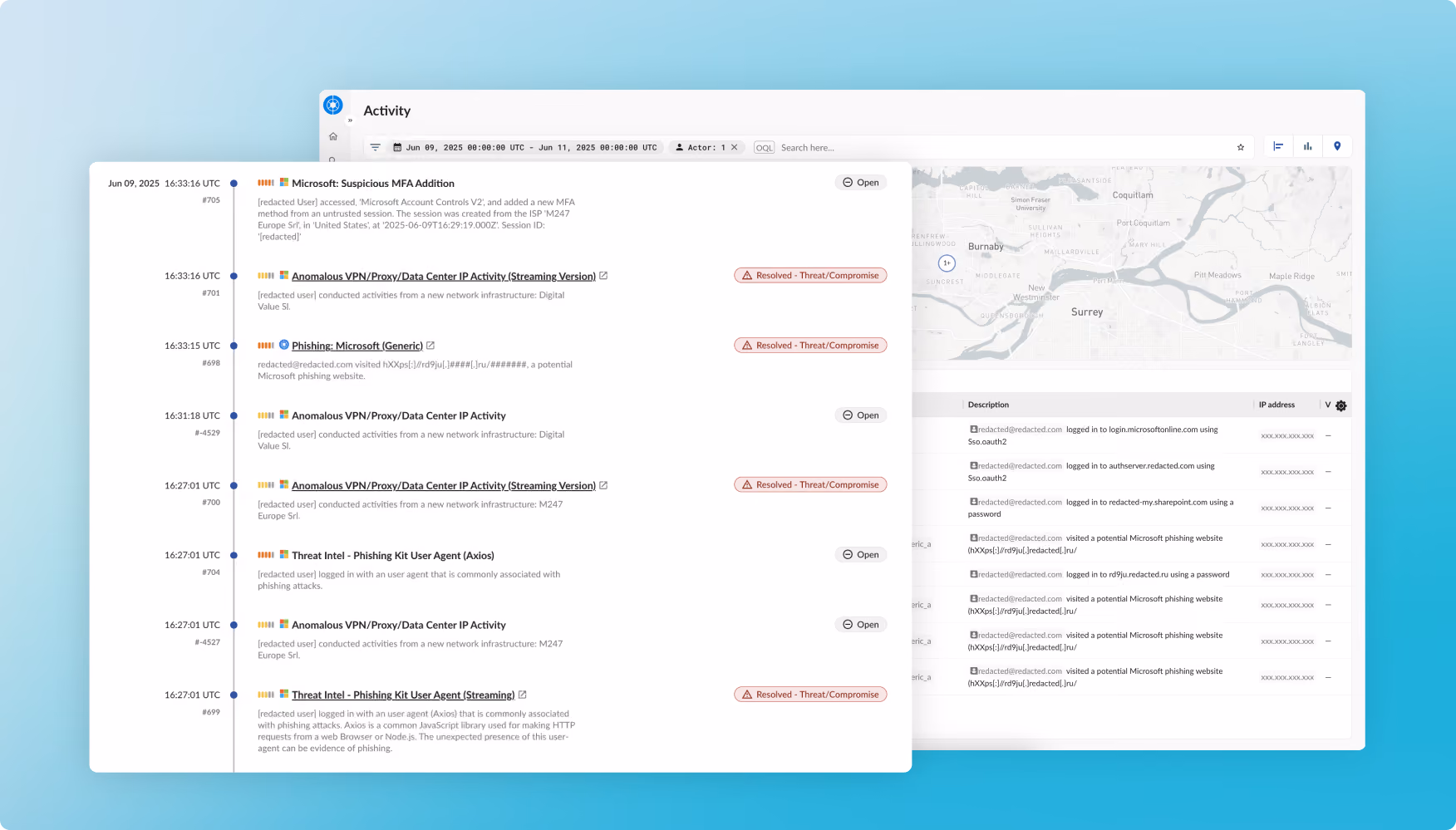The height and width of the screenshot is (830, 1456).
Task: Switch to bar chart view icon
Action: [x=1308, y=146]
